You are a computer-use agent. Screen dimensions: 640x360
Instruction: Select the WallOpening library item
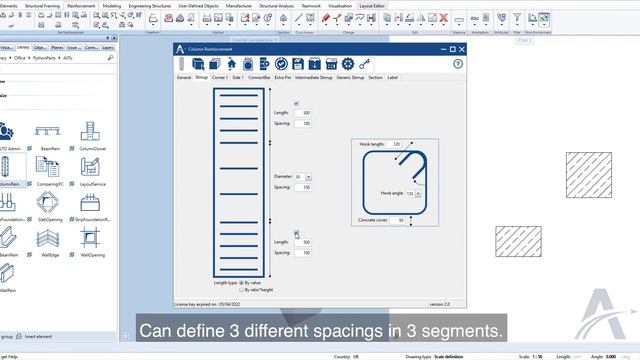tap(90, 242)
